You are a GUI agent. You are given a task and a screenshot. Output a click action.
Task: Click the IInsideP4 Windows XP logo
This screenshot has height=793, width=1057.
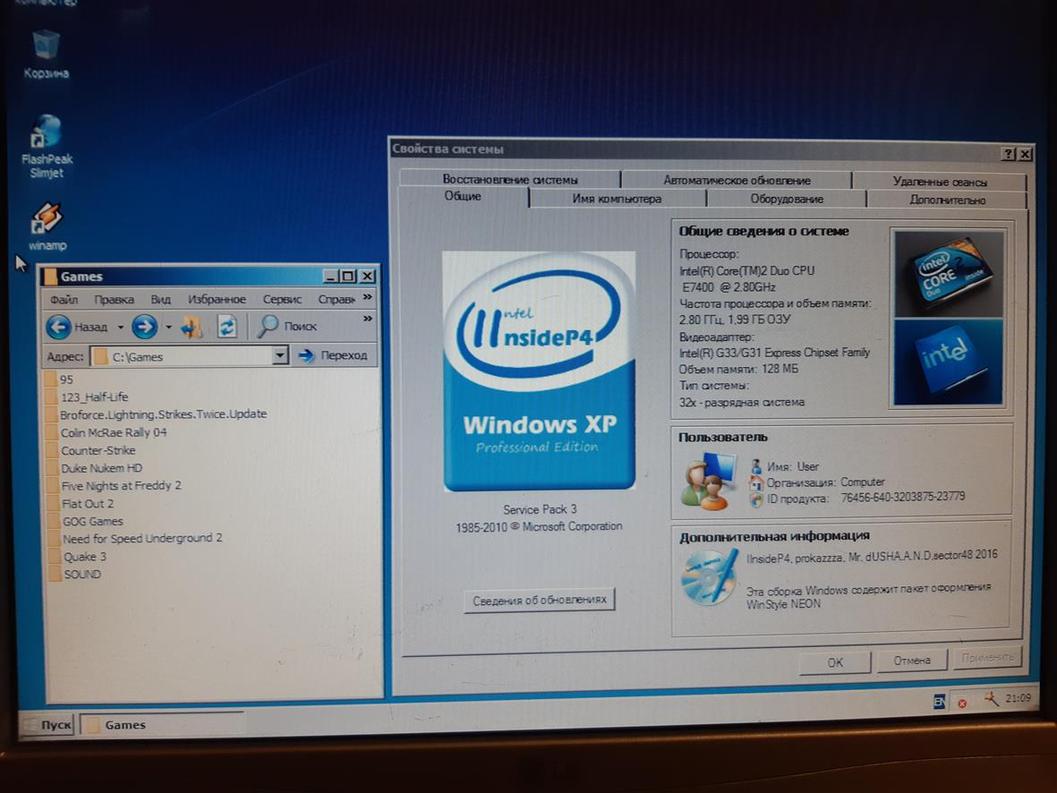point(539,371)
